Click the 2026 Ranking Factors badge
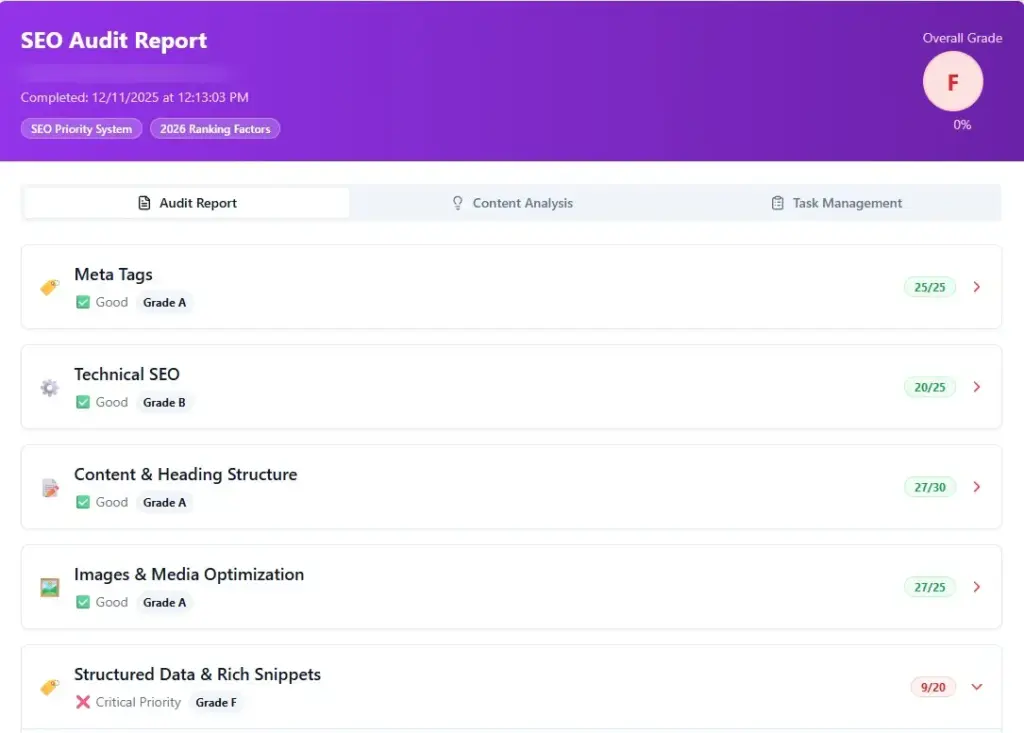 point(215,128)
